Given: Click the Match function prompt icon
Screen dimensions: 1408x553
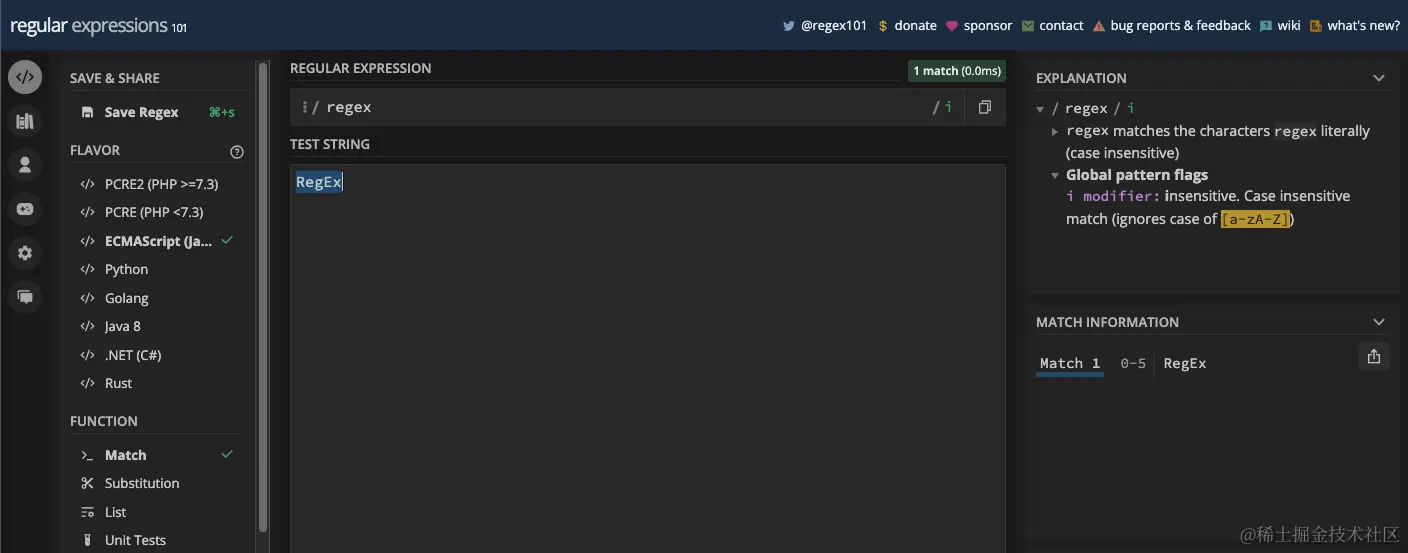Looking at the screenshot, I should (87, 455).
